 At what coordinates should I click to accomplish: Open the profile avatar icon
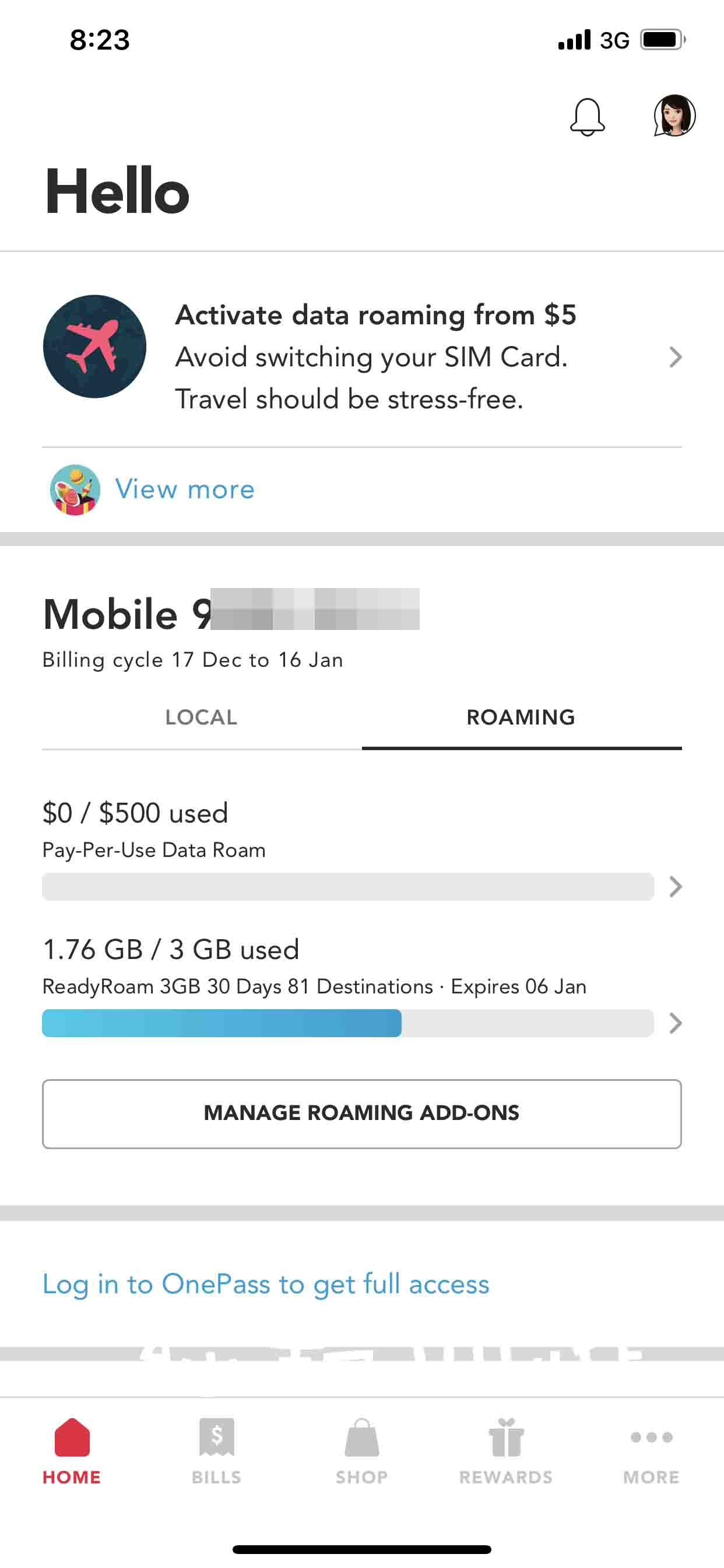[674, 115]
